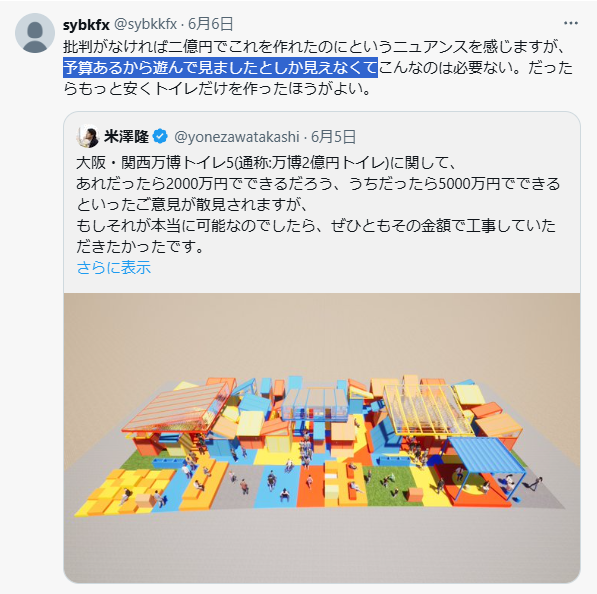Open the @sybkkfx handle link
Image resolution: width=597 pixels, height=594 pixels.
(145, 24)
